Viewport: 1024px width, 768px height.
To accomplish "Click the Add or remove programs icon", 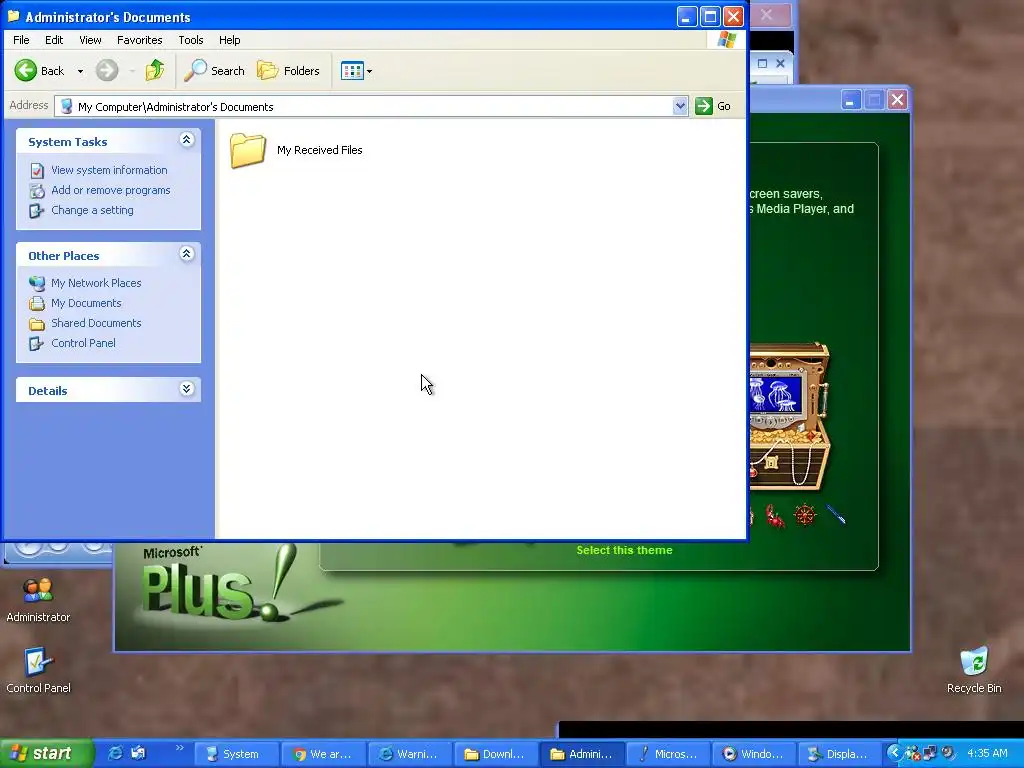I will click(x=37, y=191).
